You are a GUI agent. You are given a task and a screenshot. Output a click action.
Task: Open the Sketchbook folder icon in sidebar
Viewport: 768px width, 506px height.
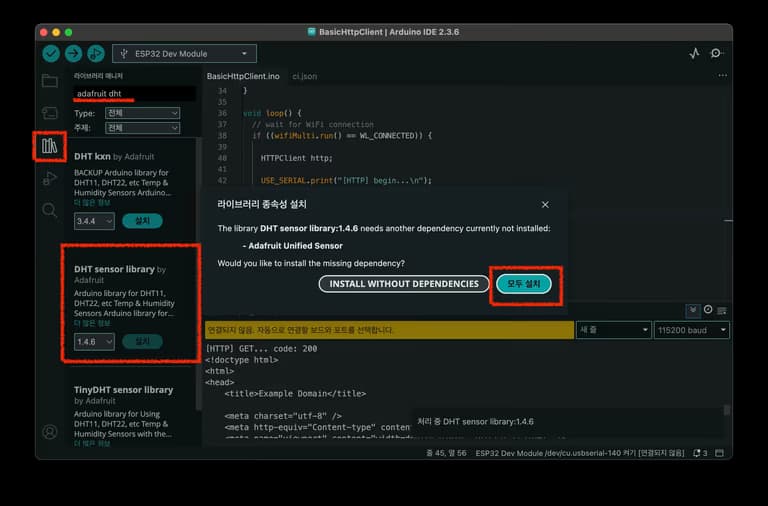[x=49, y=81]
